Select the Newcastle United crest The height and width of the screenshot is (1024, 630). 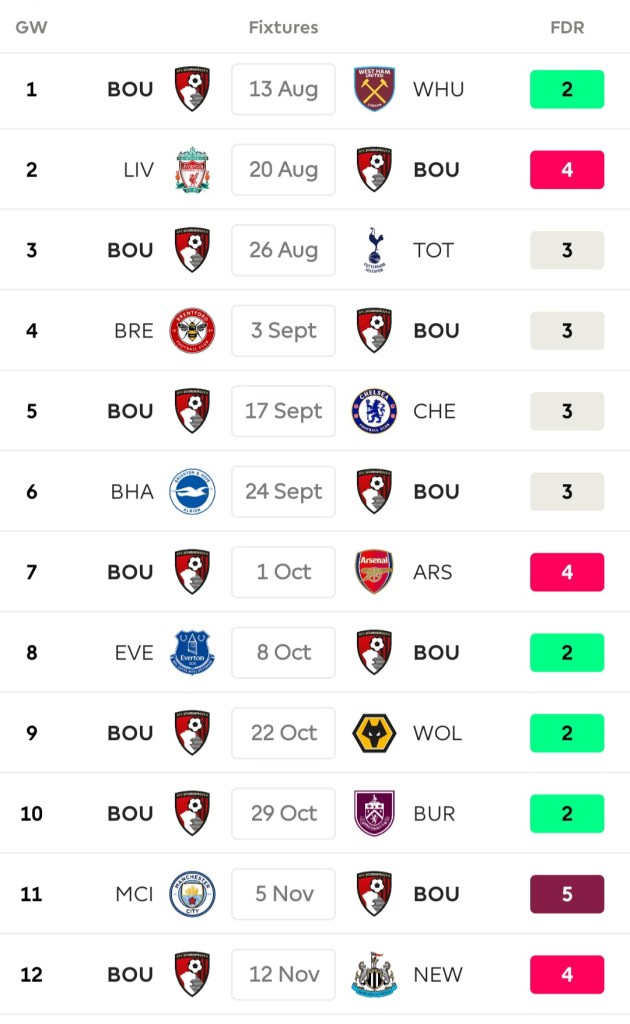[375, 975]
